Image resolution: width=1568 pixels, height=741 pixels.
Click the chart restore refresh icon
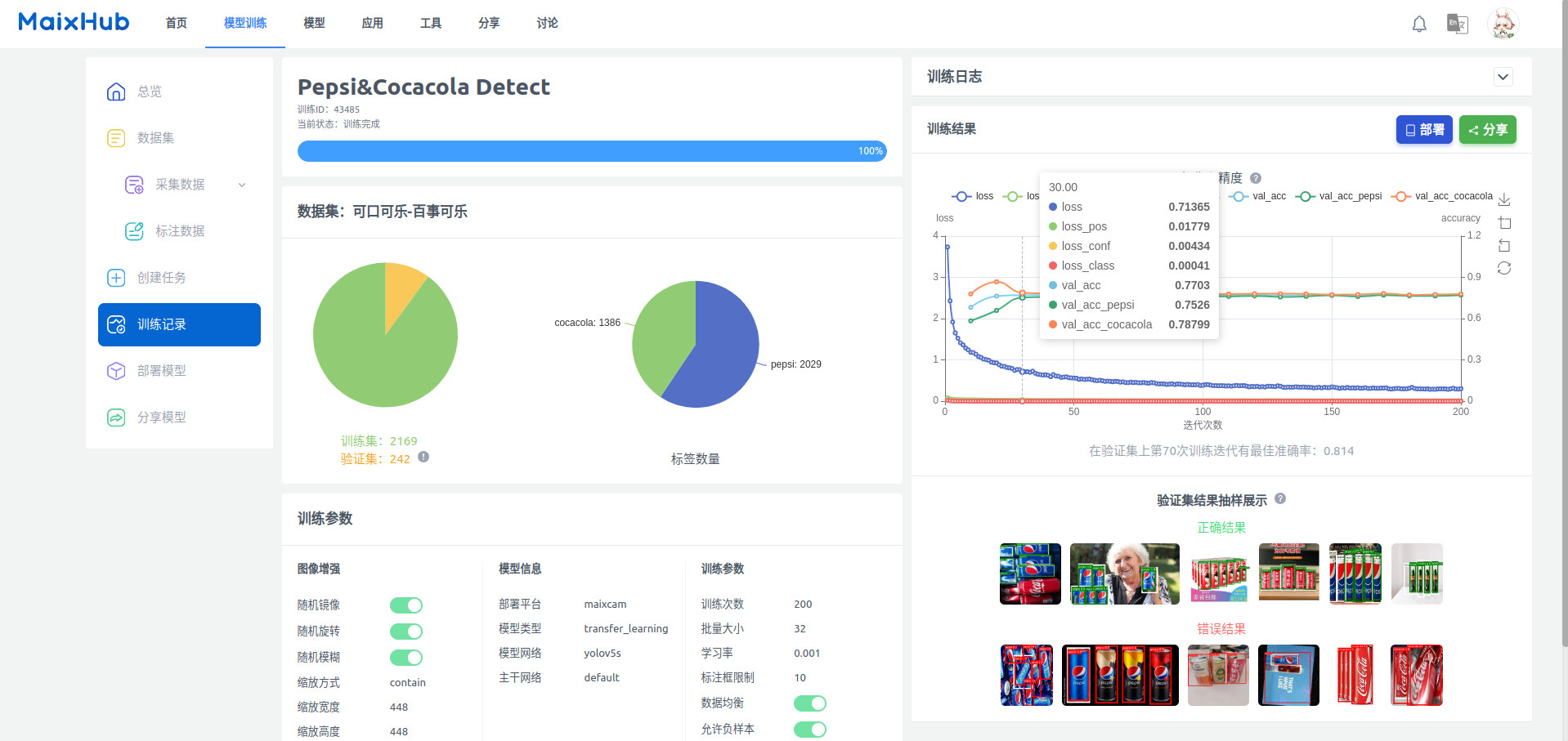tap(1504, 268)
